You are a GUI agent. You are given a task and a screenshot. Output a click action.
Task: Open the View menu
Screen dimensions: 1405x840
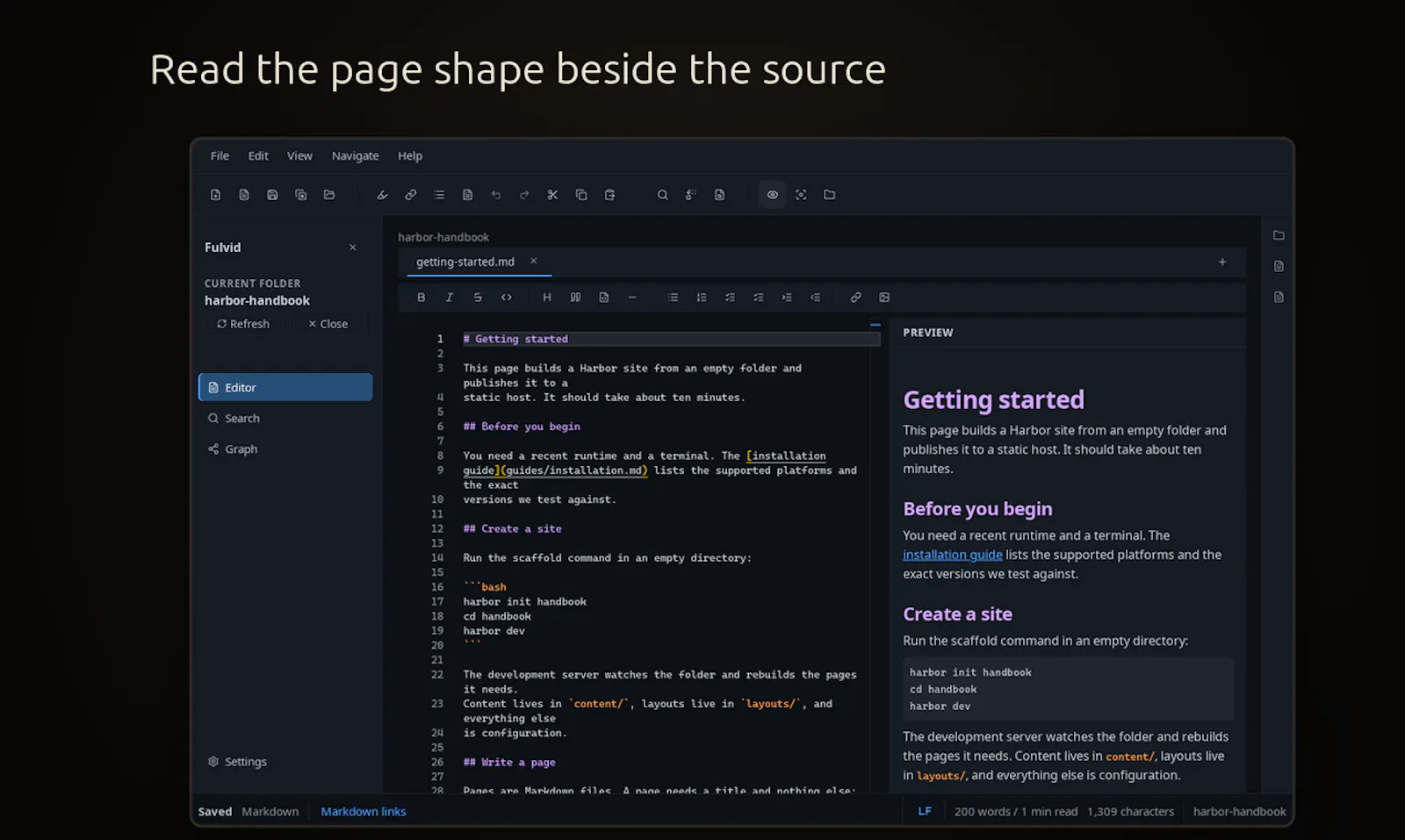coord(299,155)
